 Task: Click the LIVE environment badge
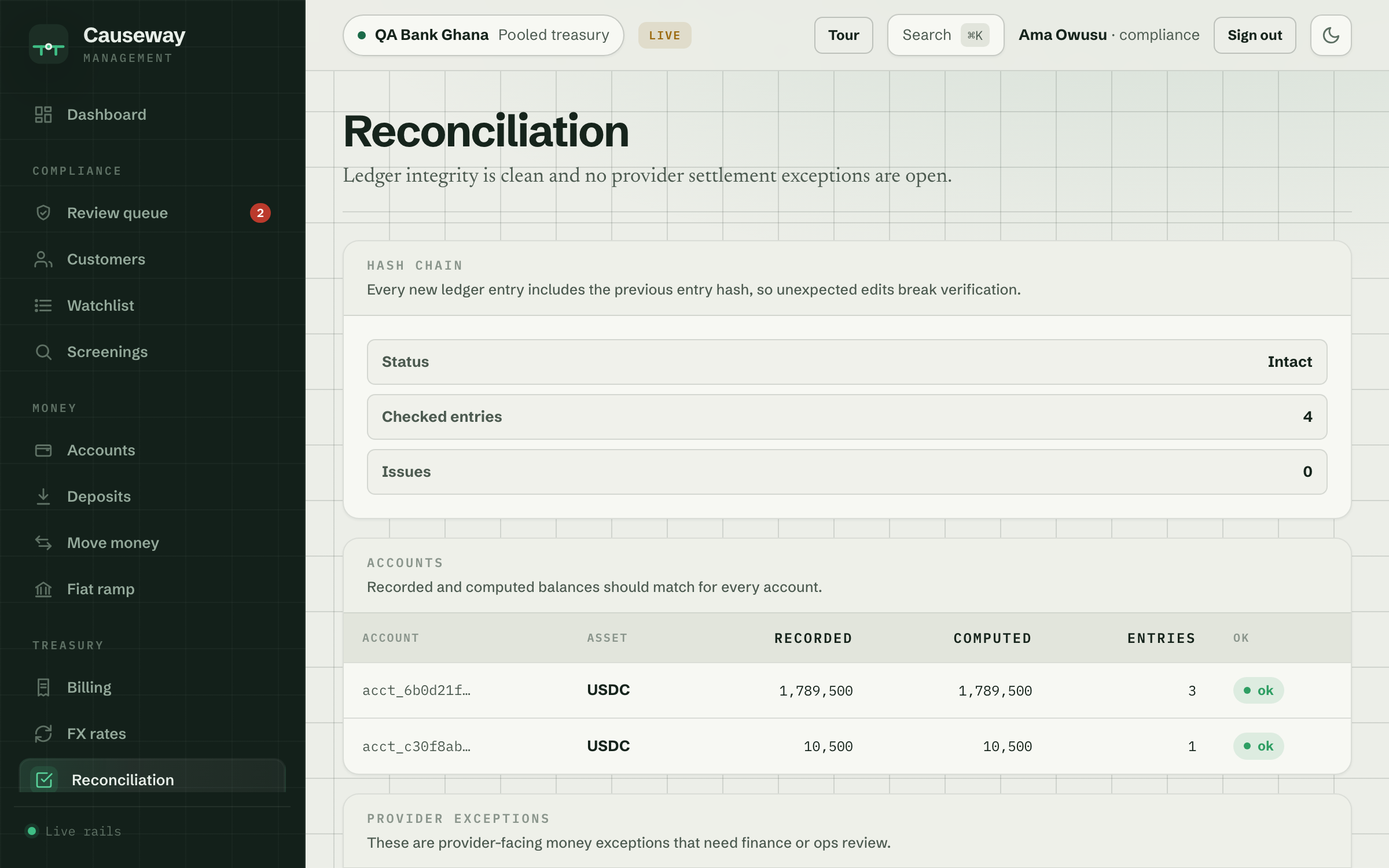(x=664, y=35)
